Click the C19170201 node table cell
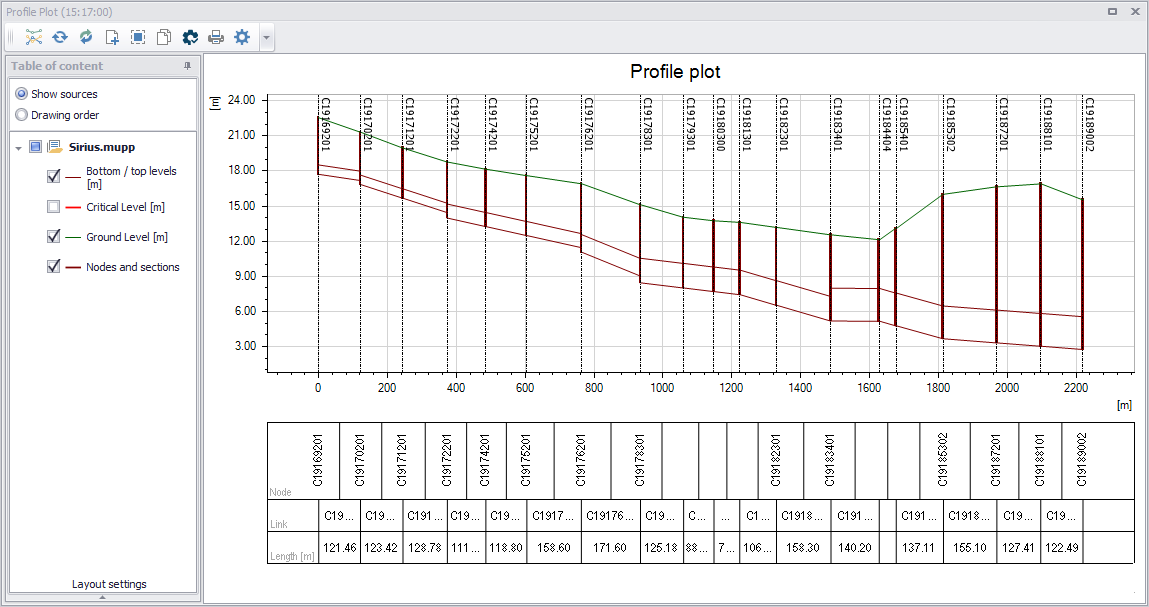Screen dimensions: 1149x607 360,460
